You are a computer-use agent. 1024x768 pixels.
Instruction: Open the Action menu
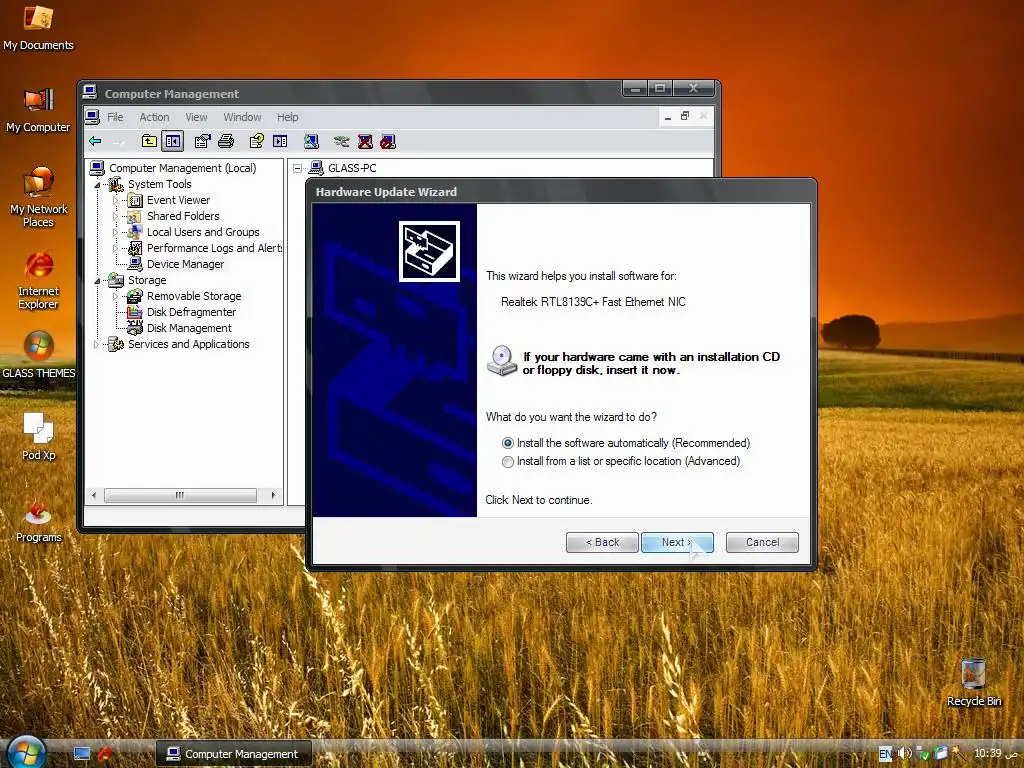(154, 117)
